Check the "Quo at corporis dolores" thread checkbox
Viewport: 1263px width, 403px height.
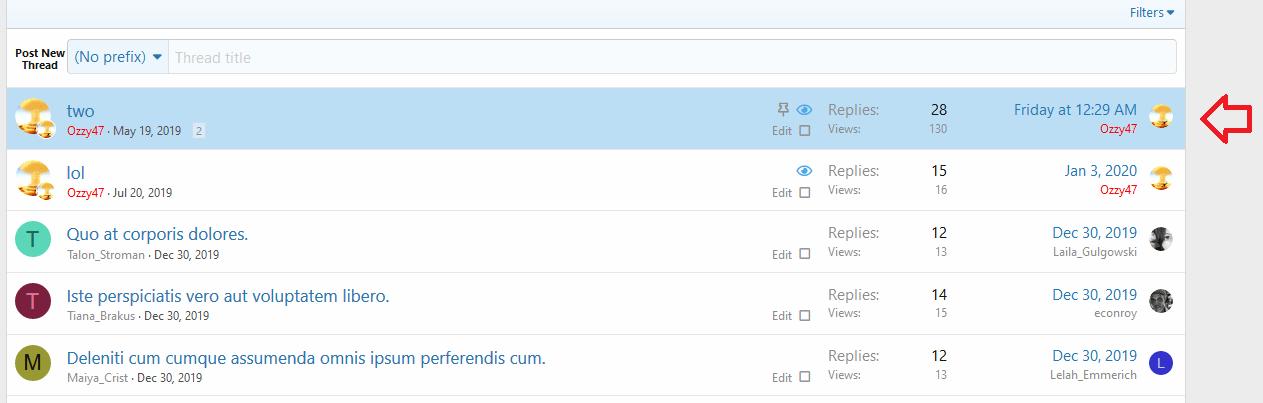tap(805, 255)
